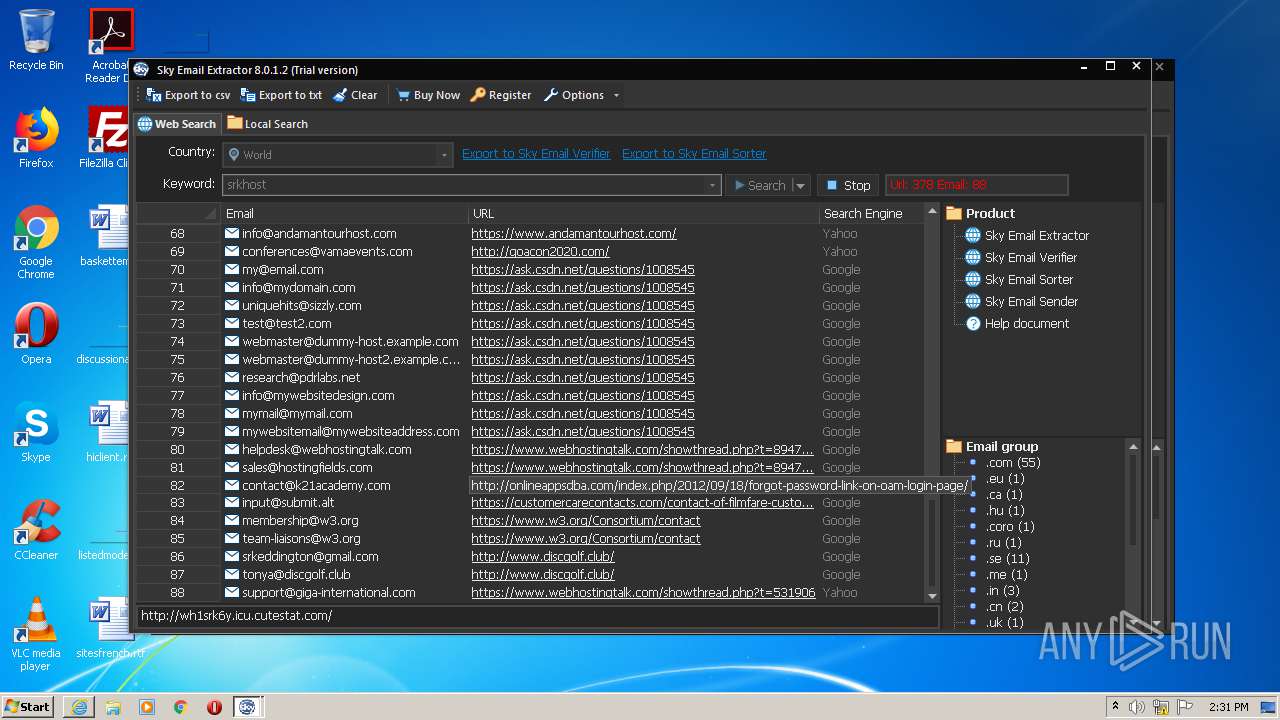Open Internet Explorer from the taskbar

pos(79,707)
